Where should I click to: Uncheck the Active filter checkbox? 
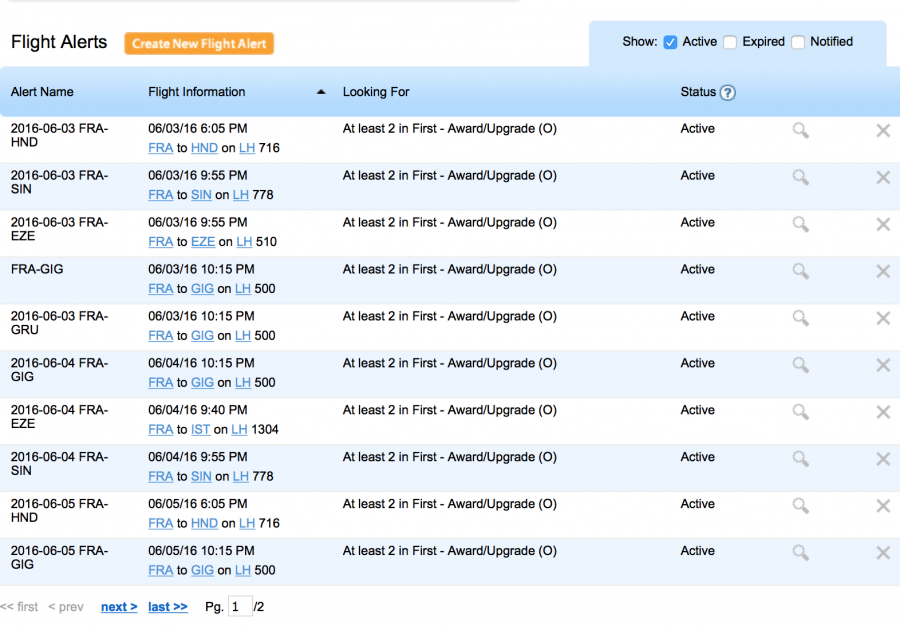671,42
